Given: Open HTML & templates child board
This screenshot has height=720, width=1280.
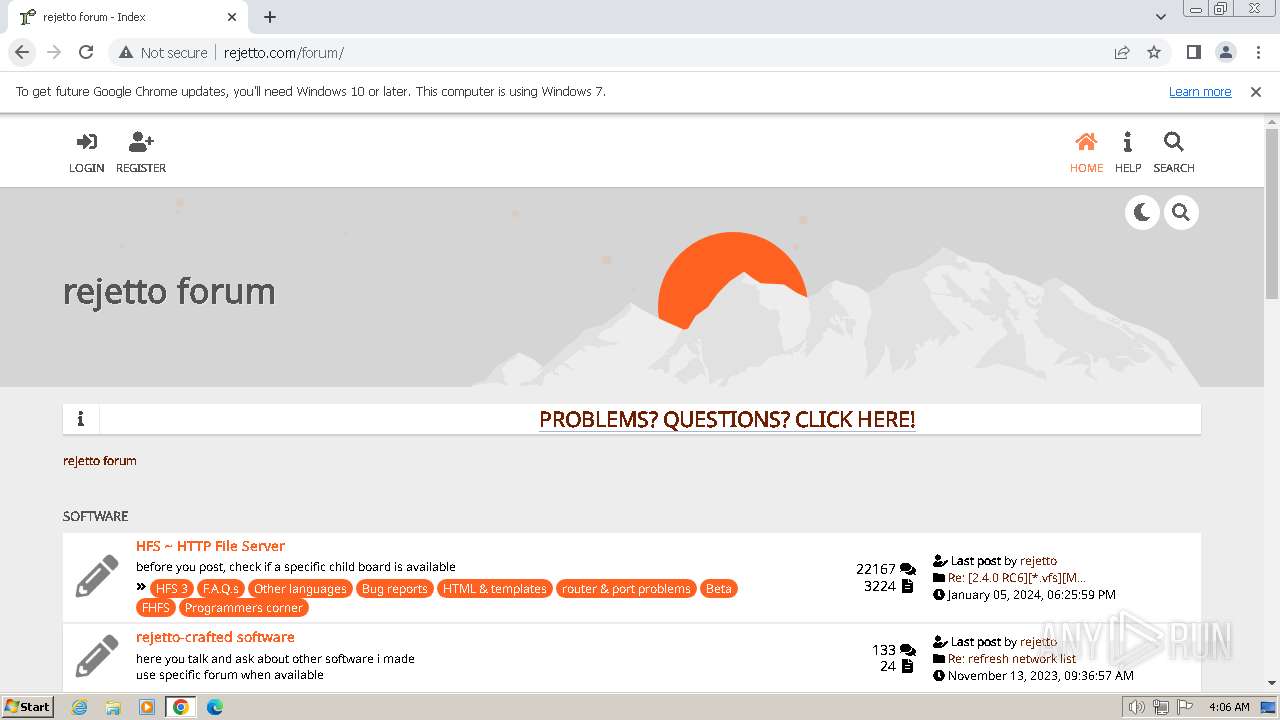Looking at the screenshot, I should point(495,589).
